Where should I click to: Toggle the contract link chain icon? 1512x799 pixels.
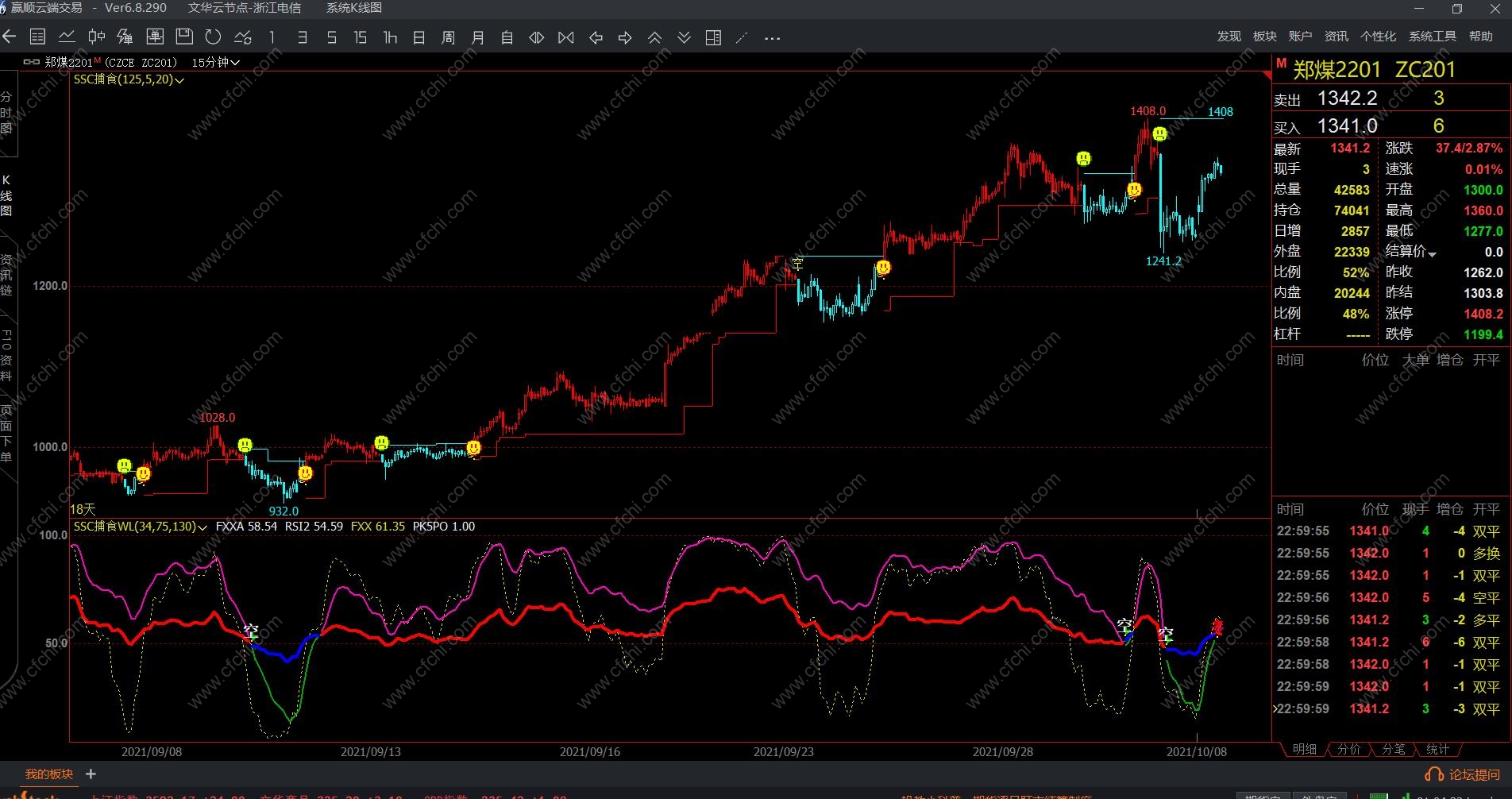click(31, 62)
